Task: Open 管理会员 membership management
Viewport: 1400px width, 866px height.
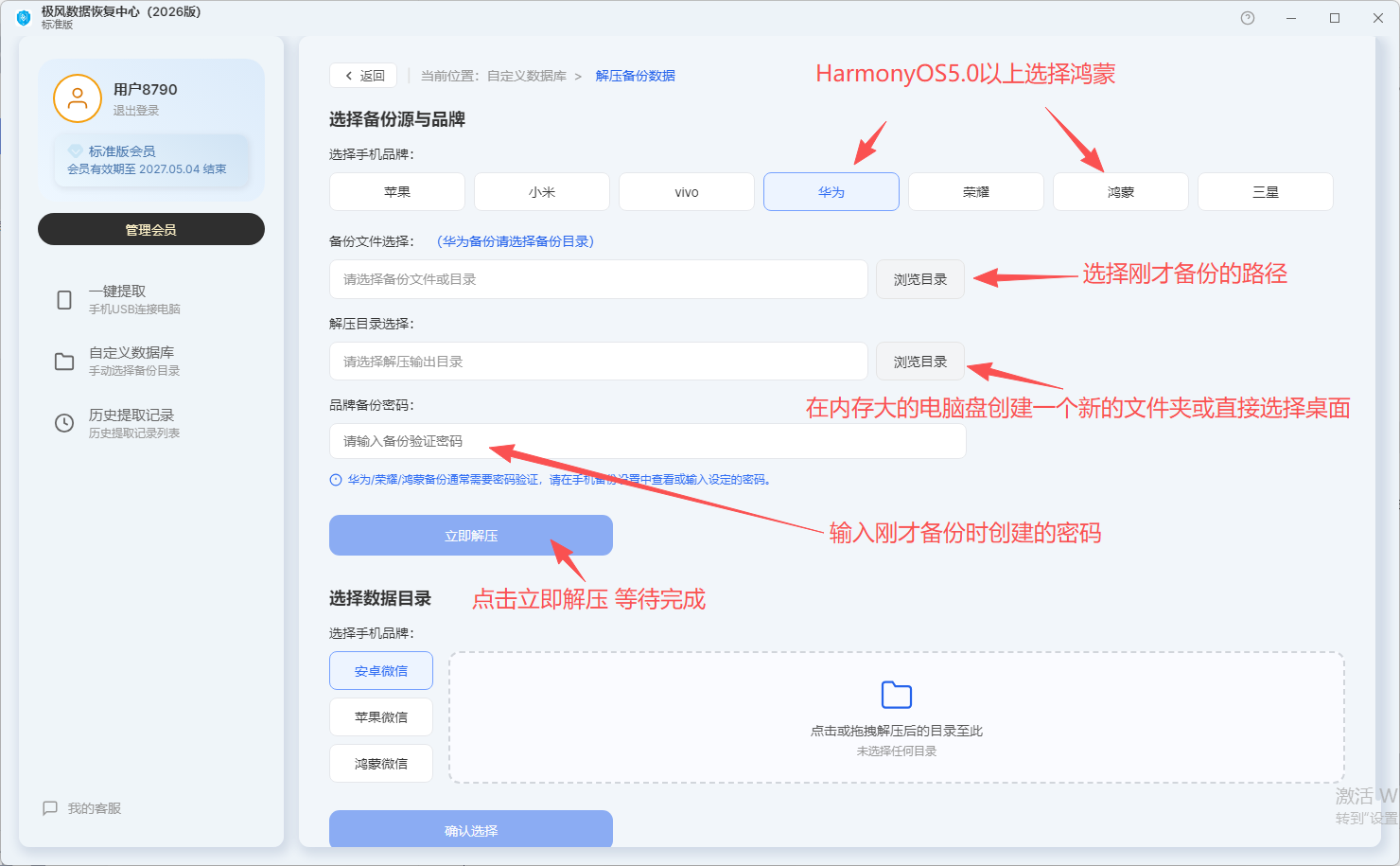Action: pos(151,229)
